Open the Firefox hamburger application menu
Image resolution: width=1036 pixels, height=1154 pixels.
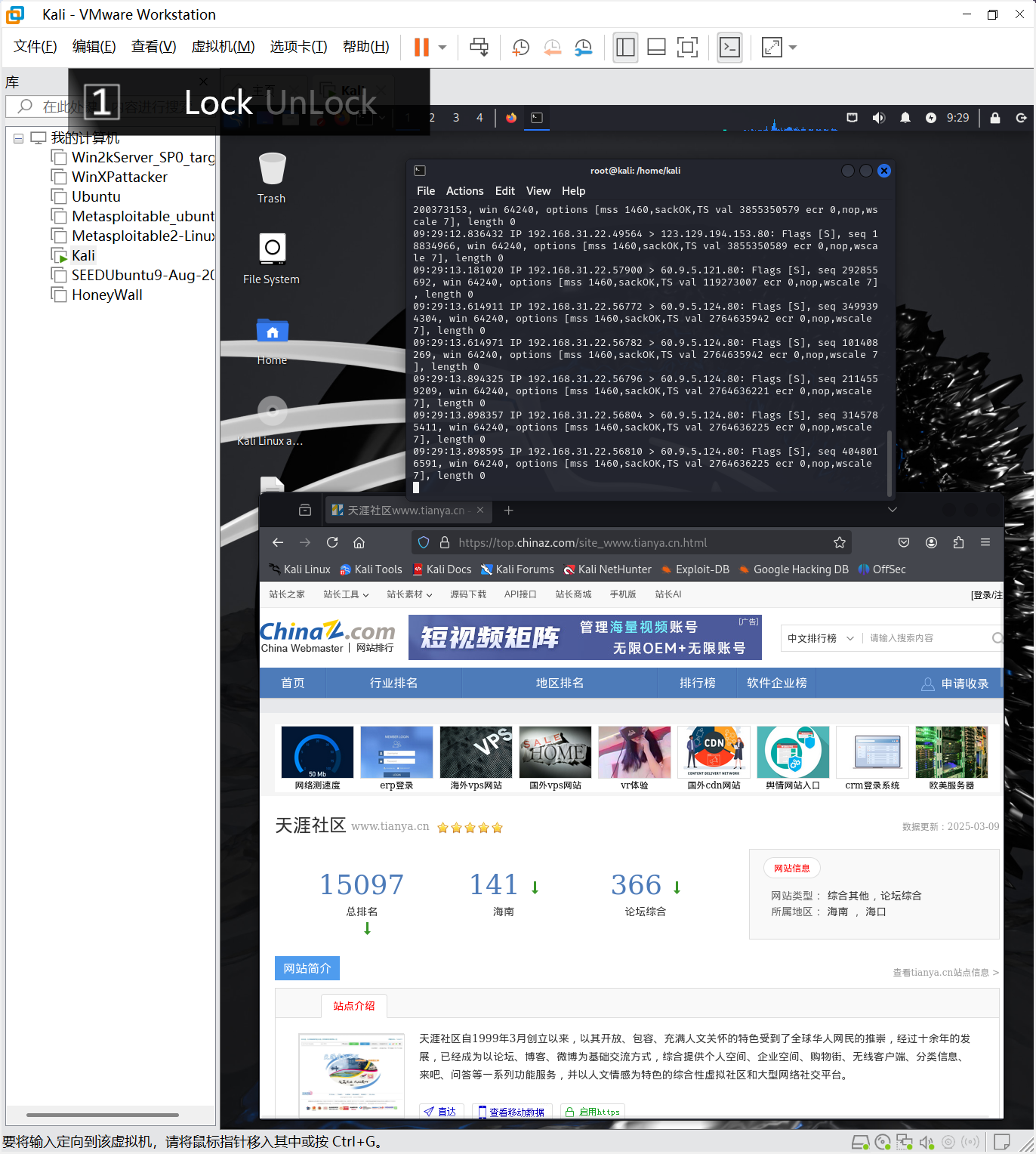pyautogui.click(x=985, y=542)
